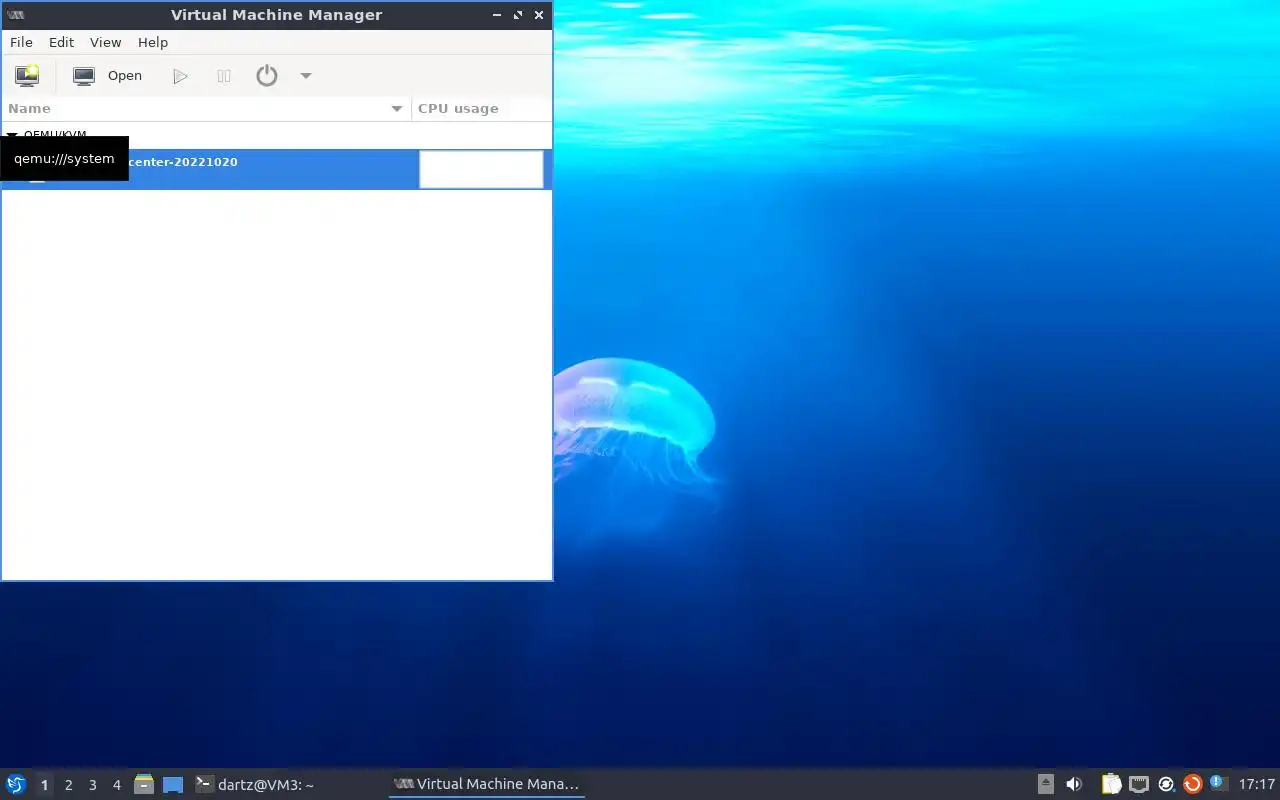1280x800 pixels.
Task: Open the View menu
Action: [105, 42]
